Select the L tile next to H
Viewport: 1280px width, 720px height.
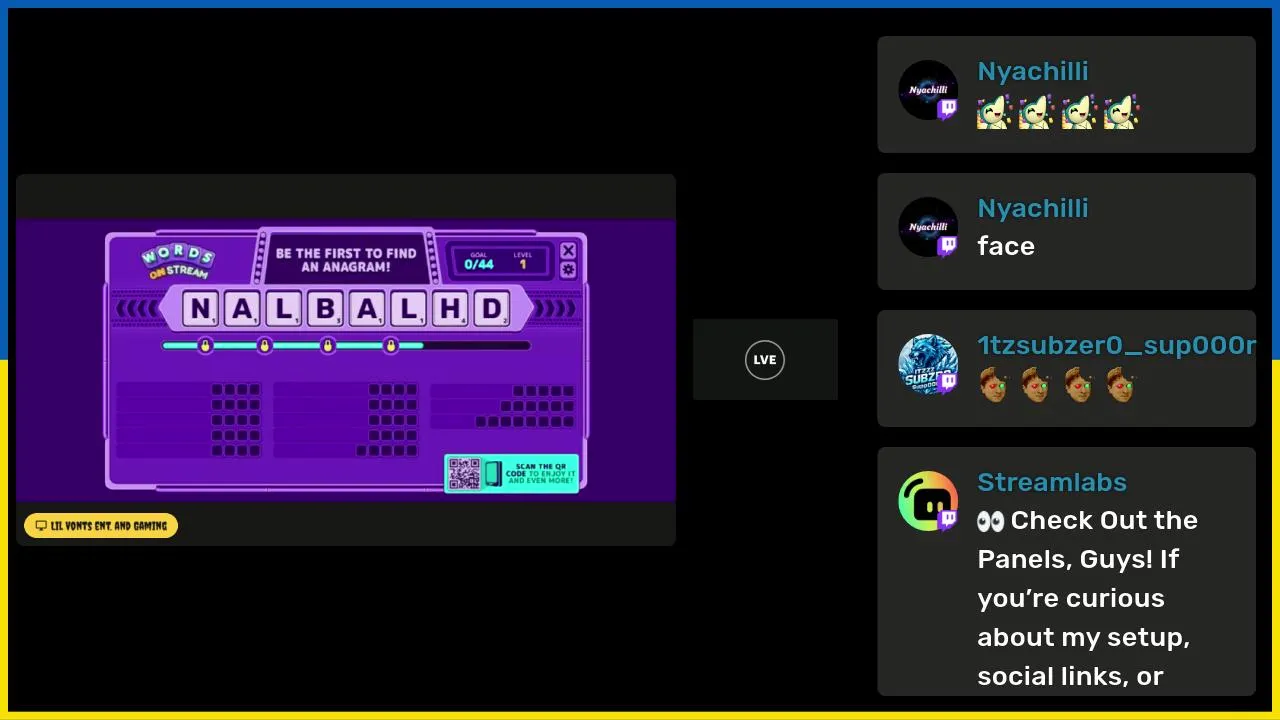[407, 309]
